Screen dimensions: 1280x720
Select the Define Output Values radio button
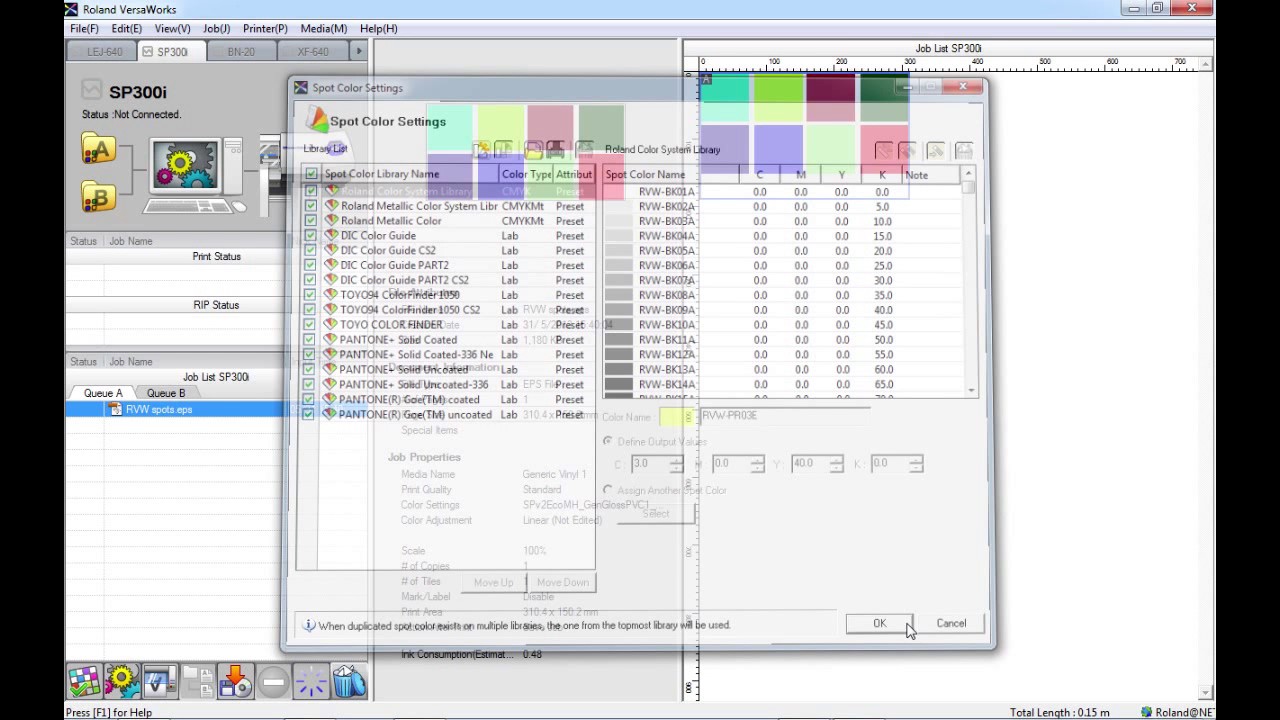[608, 441]
